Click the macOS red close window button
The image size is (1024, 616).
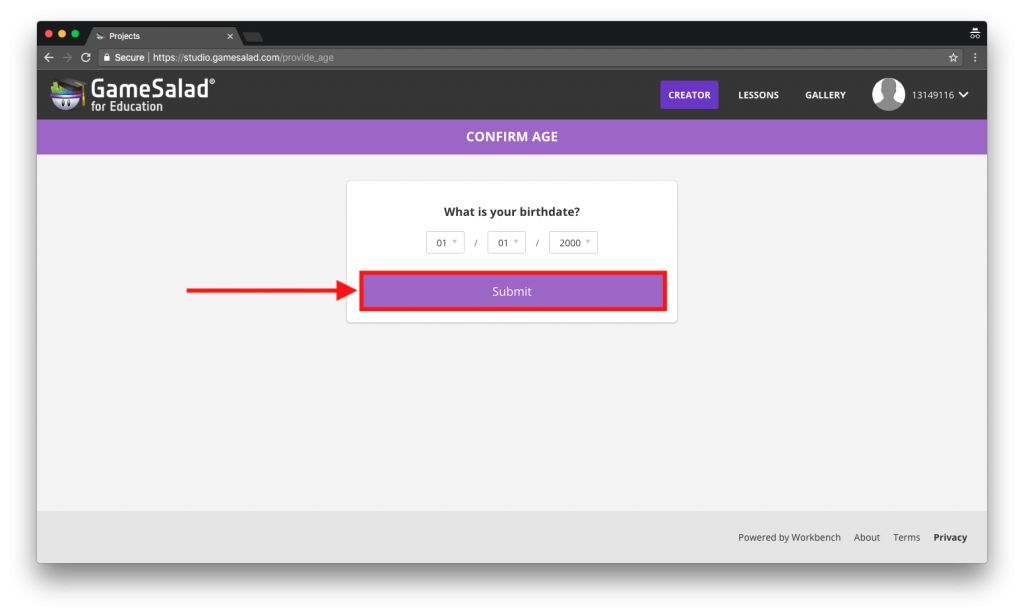49,34
